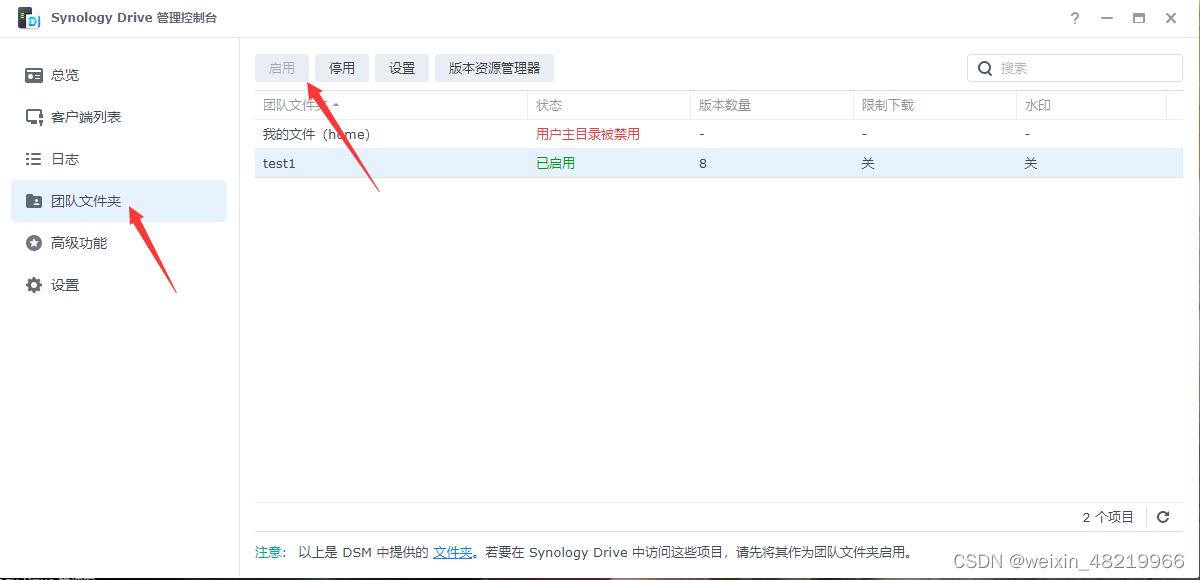The width and height of the screenshot is (1200, 580).
Task: Click the 总览 overview sidebar icon
Action: pos(34,75)
